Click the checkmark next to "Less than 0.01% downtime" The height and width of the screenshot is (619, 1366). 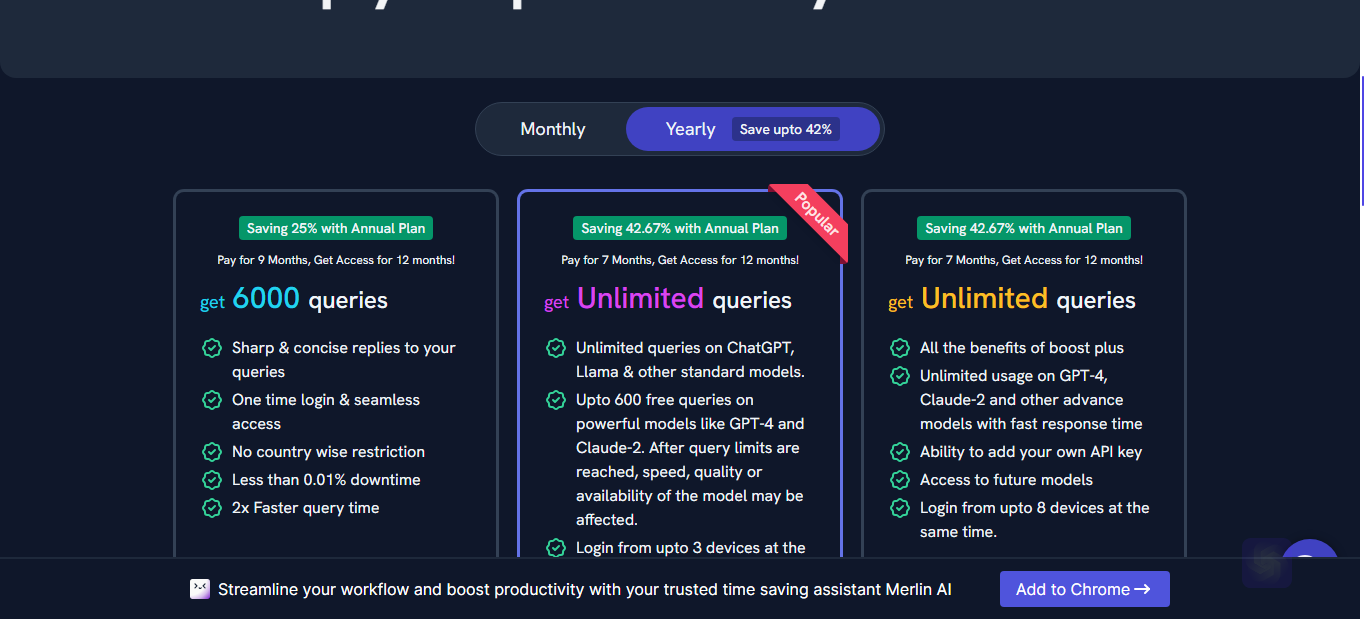pyautogui.click(x=212, y=480)
